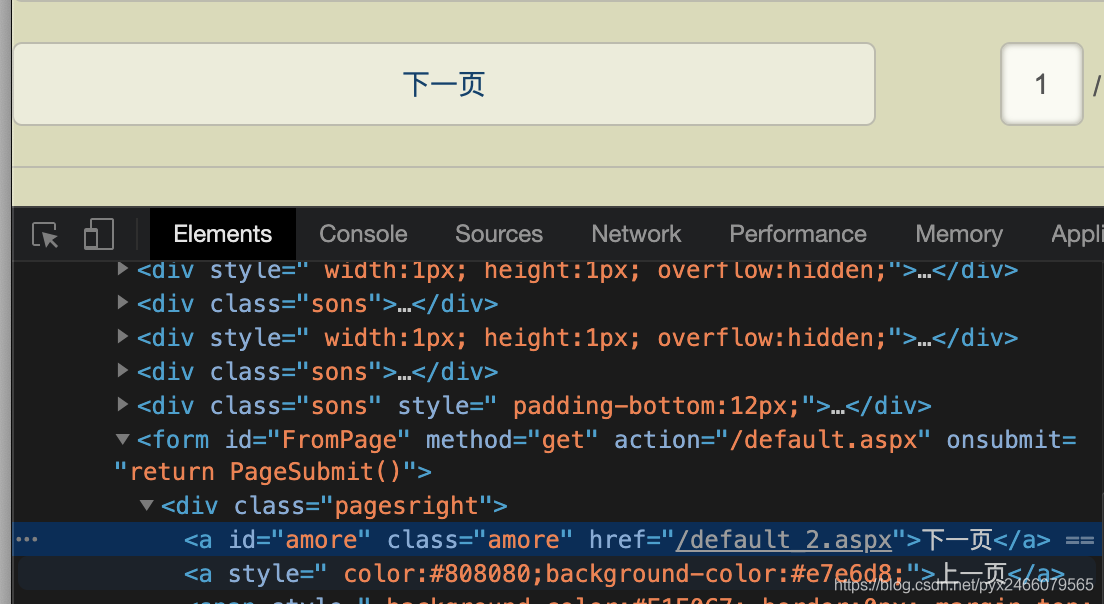
Task: Click the "return PageSubmit()" onsubmit value
Action: pyautogui.click(x=265, y=472)
